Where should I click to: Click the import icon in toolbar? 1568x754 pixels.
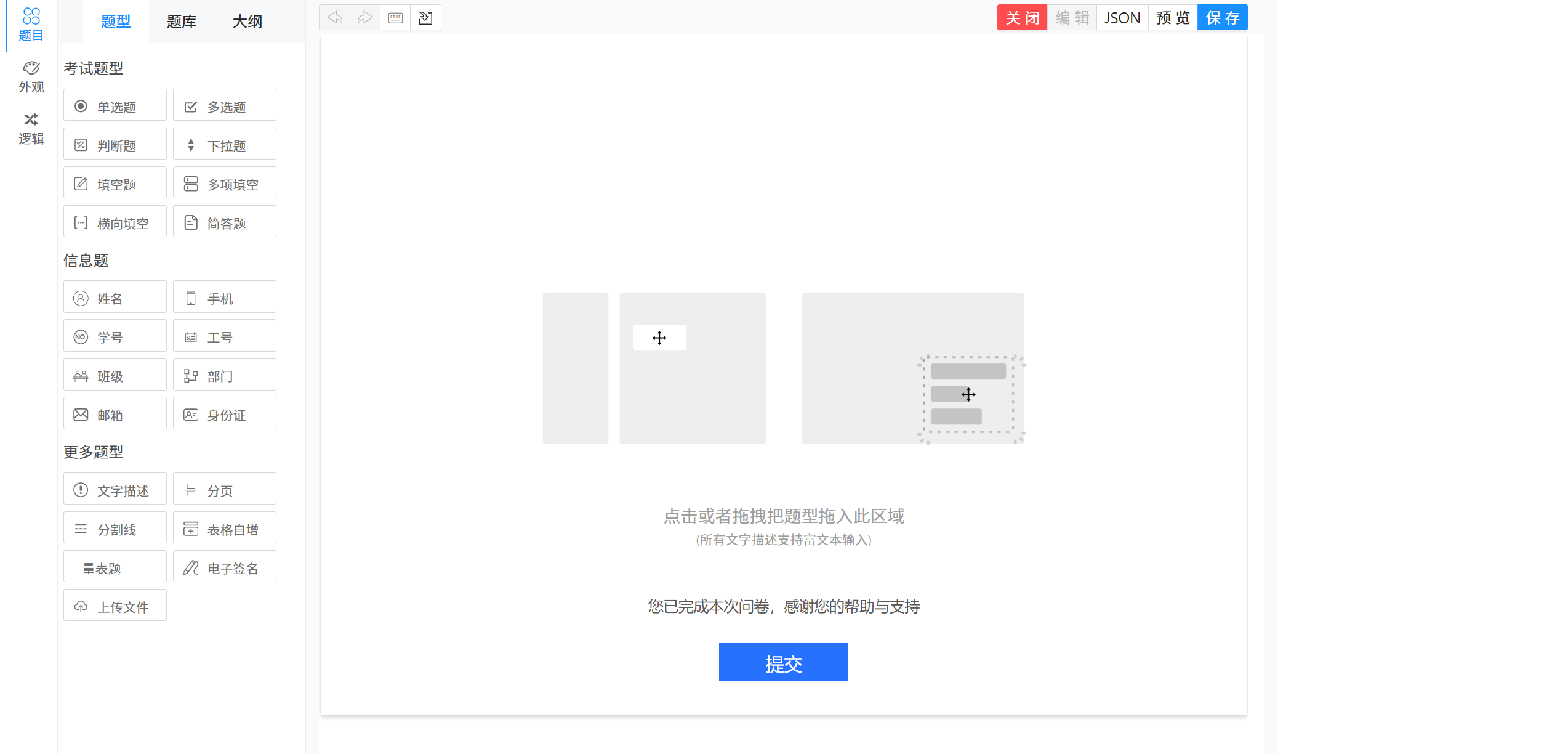pyautogui.click(x=425, y=18)
